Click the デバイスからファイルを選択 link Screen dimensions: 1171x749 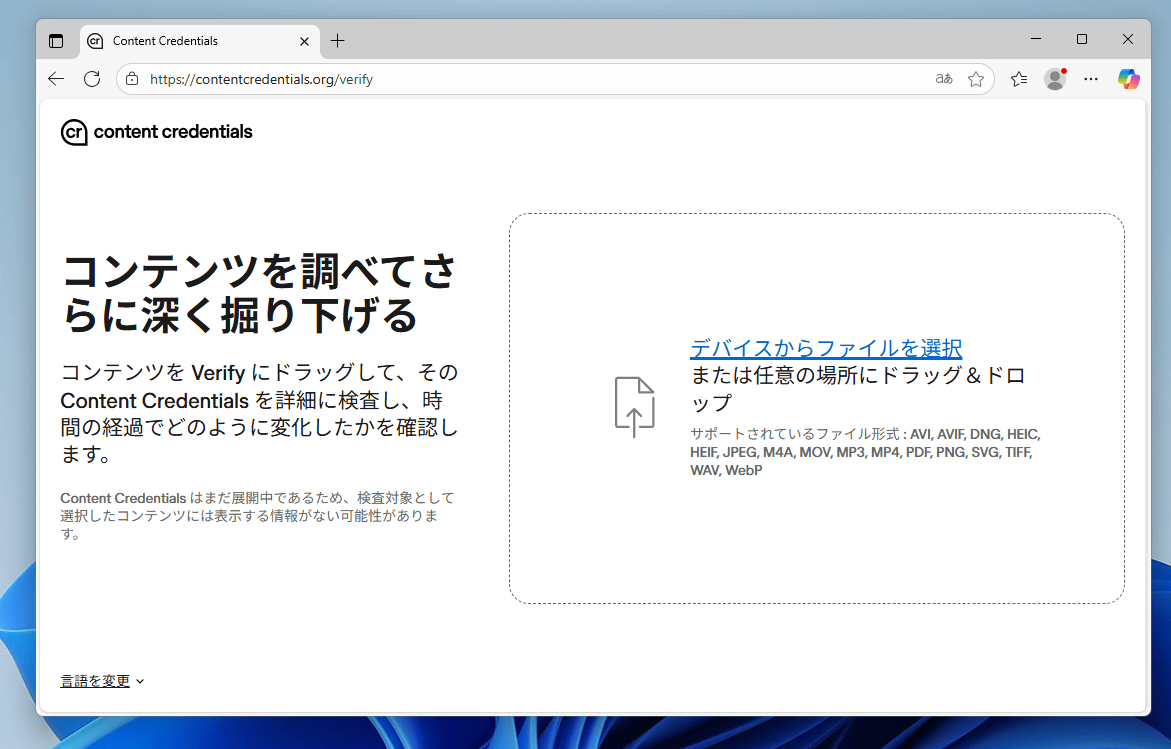(x=826, y=348)
